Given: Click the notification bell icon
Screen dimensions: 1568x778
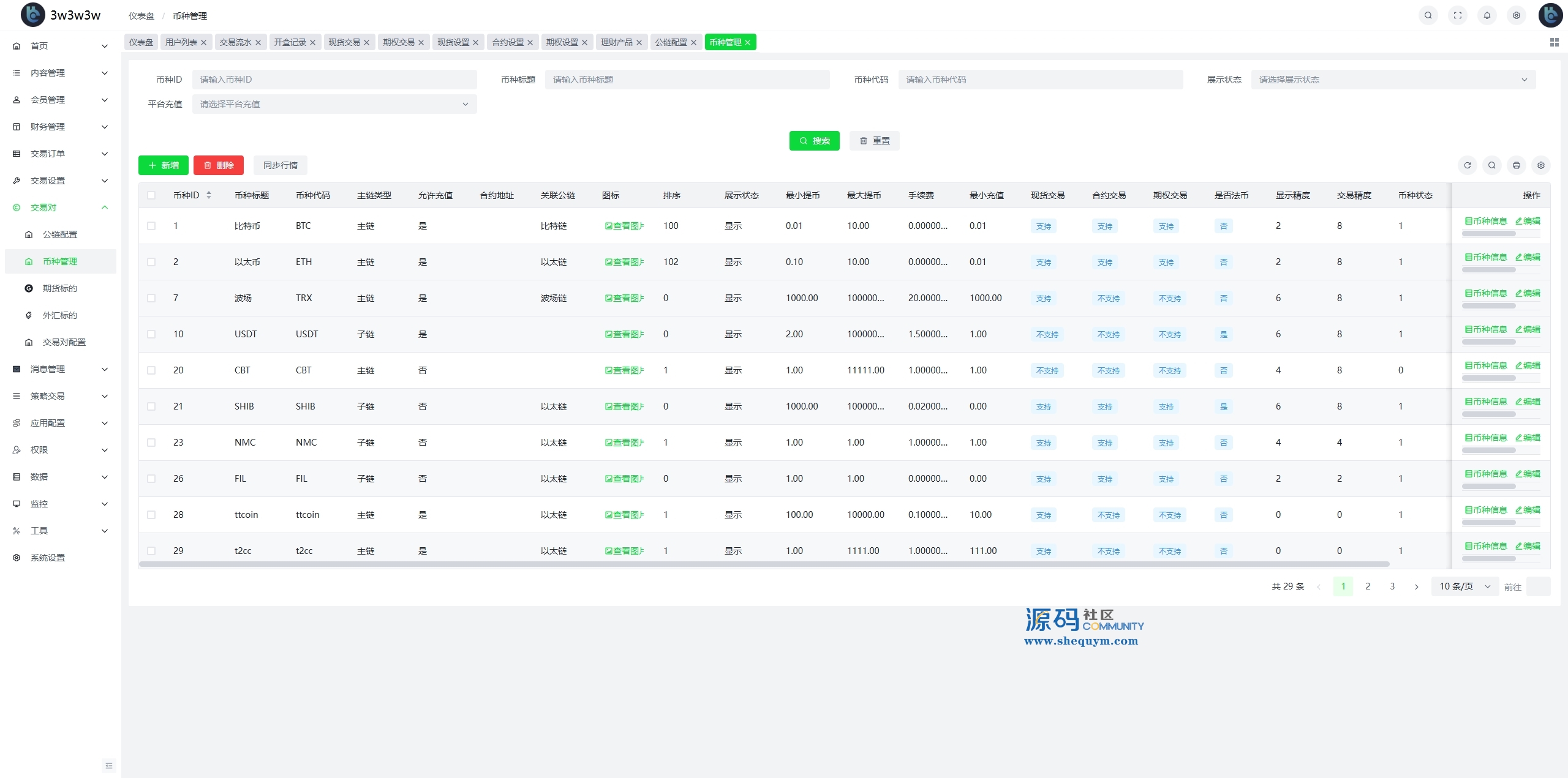Looking at the screenshot, I should tap(1487, 15).
